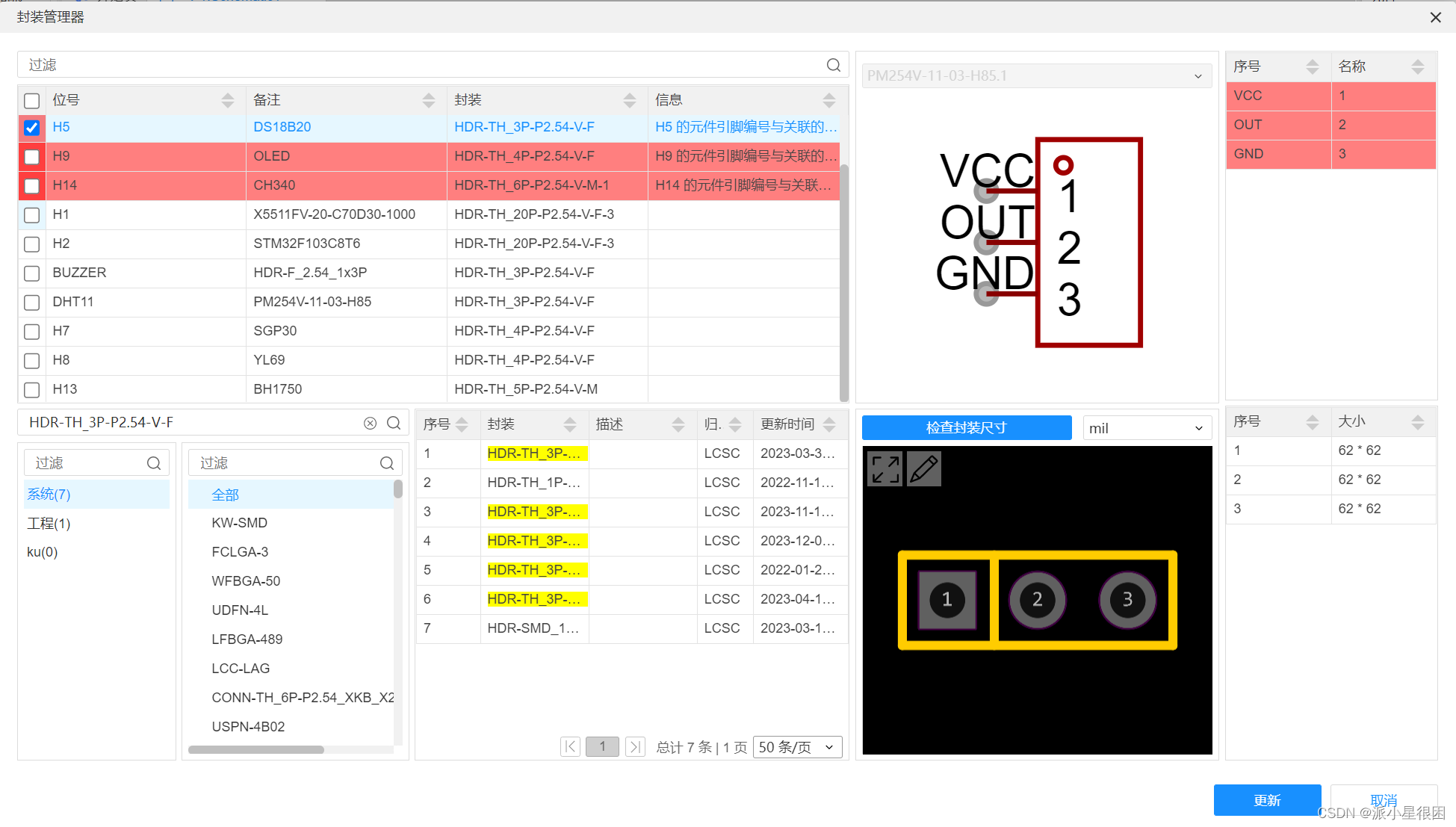Open the 50 条/页 page size dropdown
1456x827 pixels.
[x=796, y=747]
